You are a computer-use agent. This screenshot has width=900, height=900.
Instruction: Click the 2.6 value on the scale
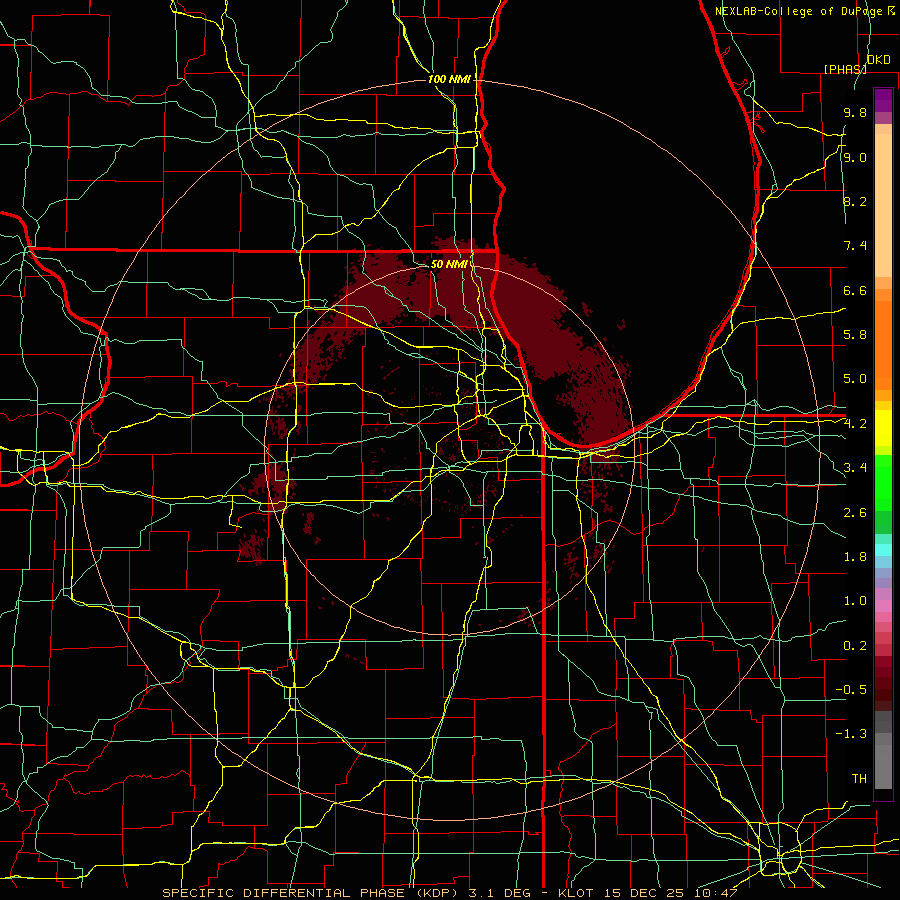pyautogui.click(x=855, y=513)
